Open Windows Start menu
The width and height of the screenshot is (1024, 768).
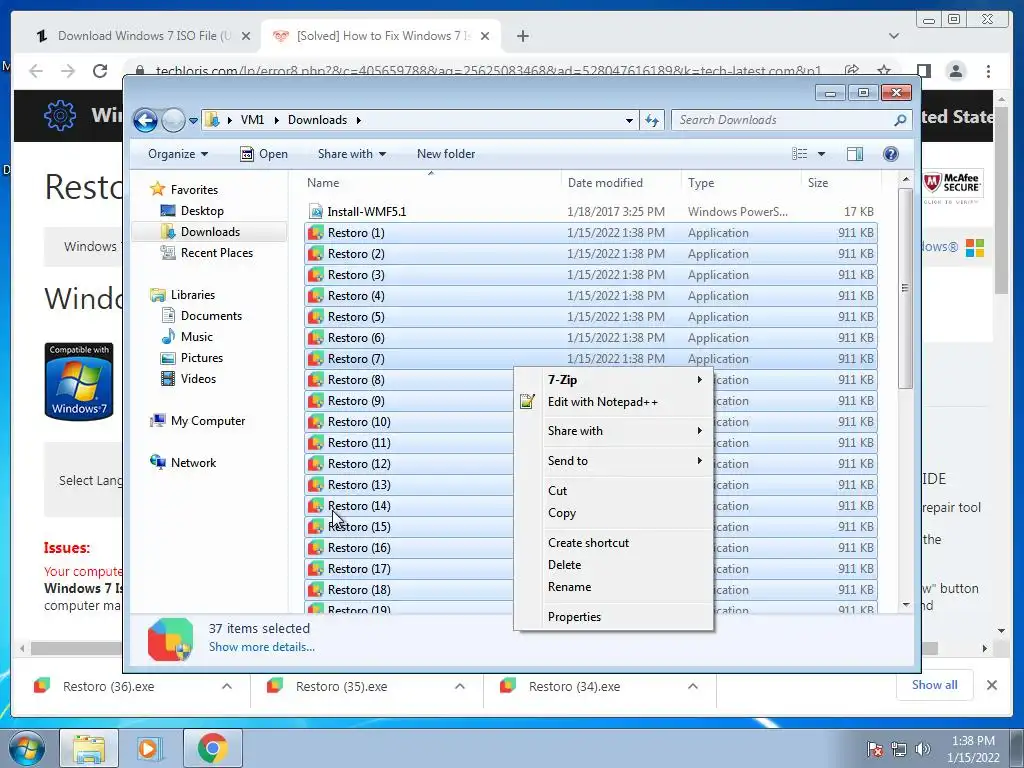coord(26,748)
